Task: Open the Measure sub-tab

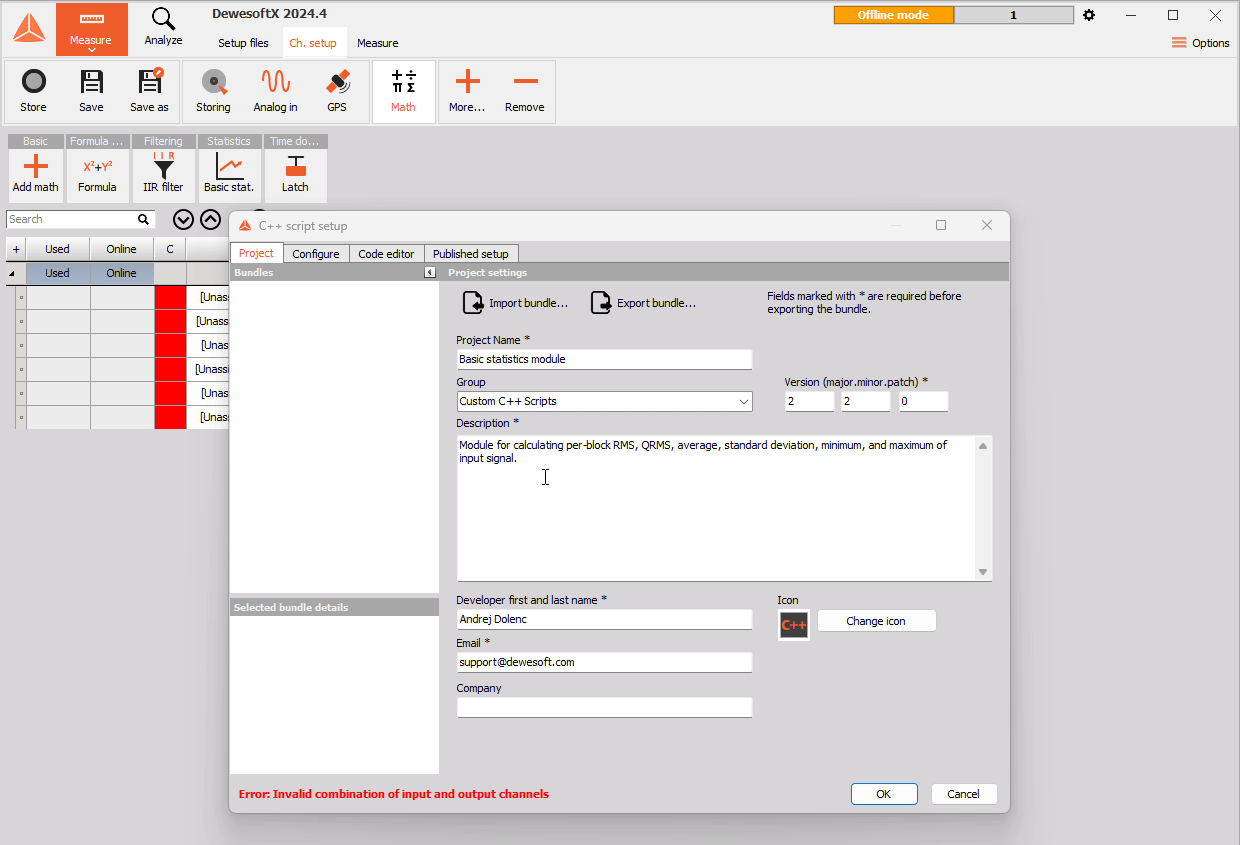Action: [378, 43]
